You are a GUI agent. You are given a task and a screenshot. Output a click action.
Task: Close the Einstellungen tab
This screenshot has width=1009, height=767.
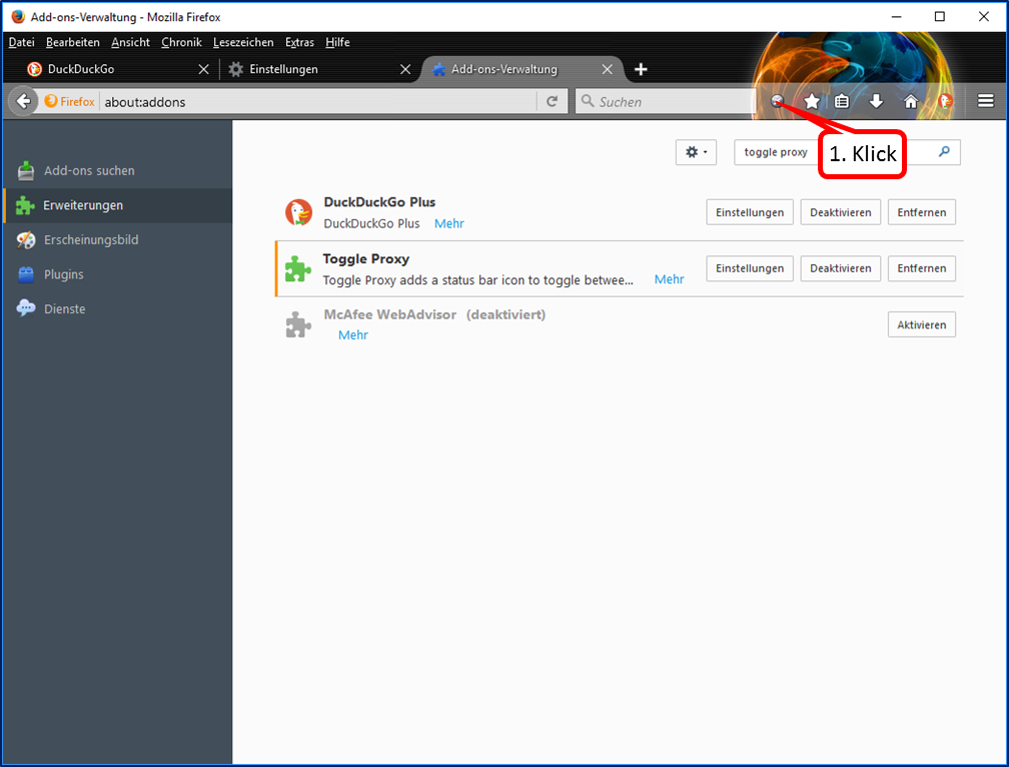[x=405, y=69]
